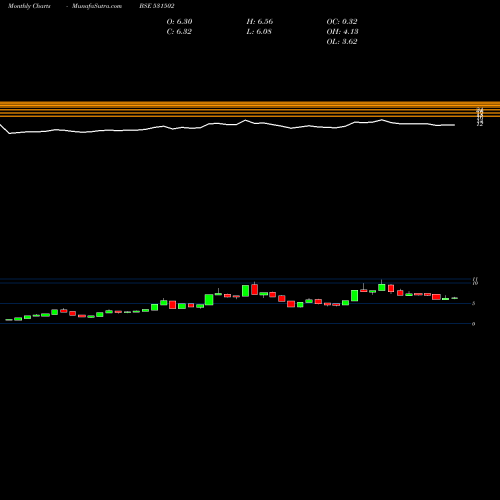Select the BSE 531502 stock code label
Viewport: 500px width, 500px height.
(x=157, y=6)
